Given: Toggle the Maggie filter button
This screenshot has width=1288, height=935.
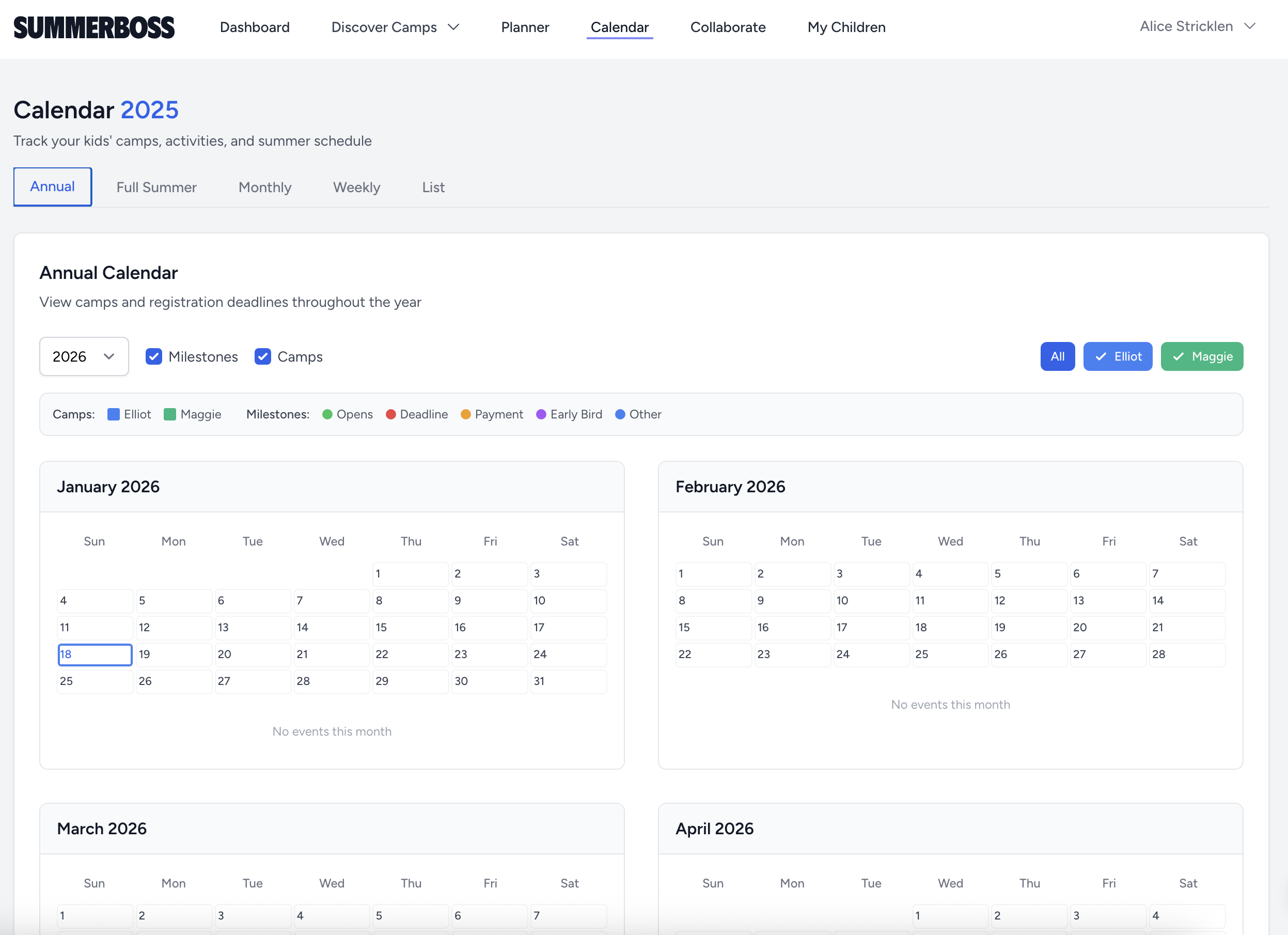Looking at the screenshot, I should coord(1202,356).
